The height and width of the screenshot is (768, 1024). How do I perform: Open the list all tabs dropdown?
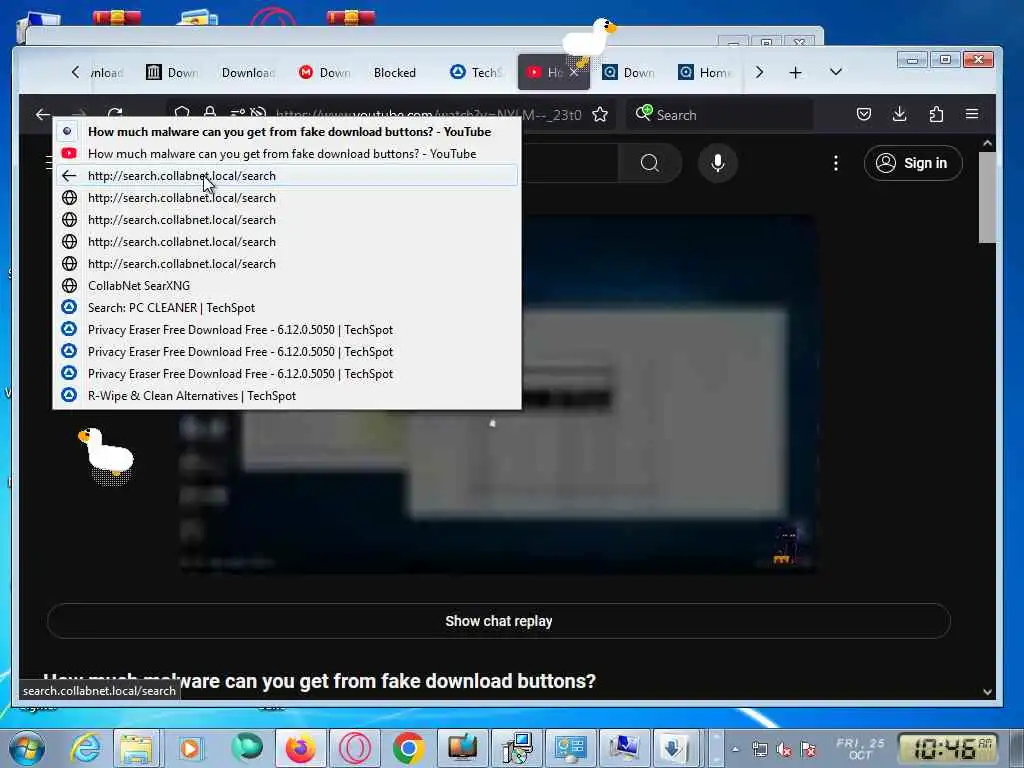[x=836, y=72]
